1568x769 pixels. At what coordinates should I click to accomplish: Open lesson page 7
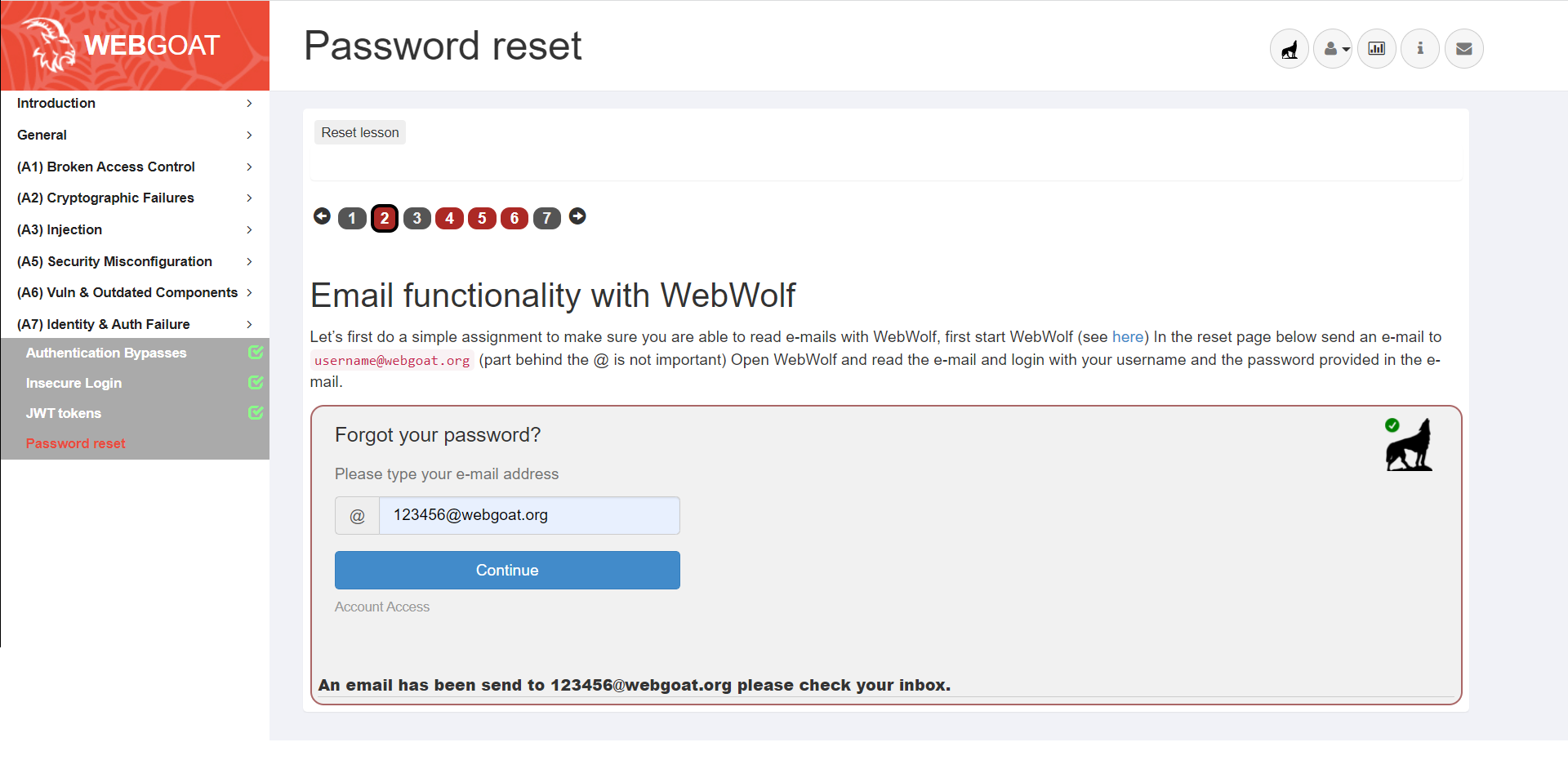click(547, 218)
